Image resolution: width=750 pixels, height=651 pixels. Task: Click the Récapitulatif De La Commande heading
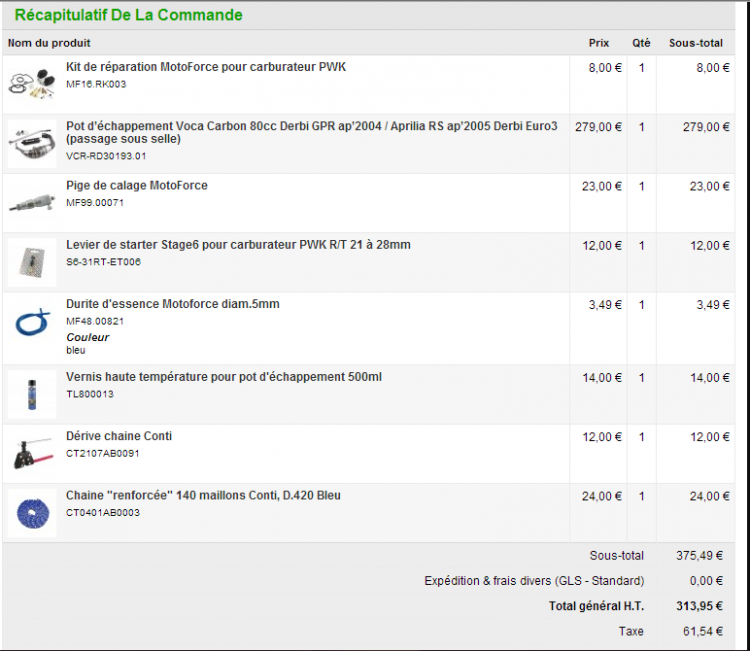coord(129,15)
